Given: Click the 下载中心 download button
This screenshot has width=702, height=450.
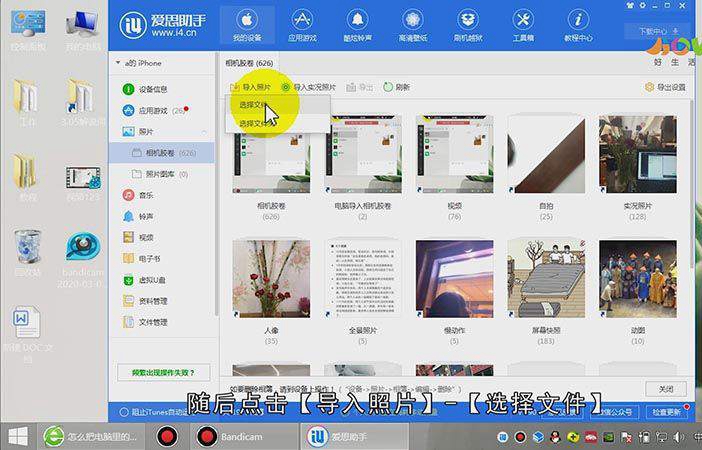Looking at the screenshot, I should [657, 31].
